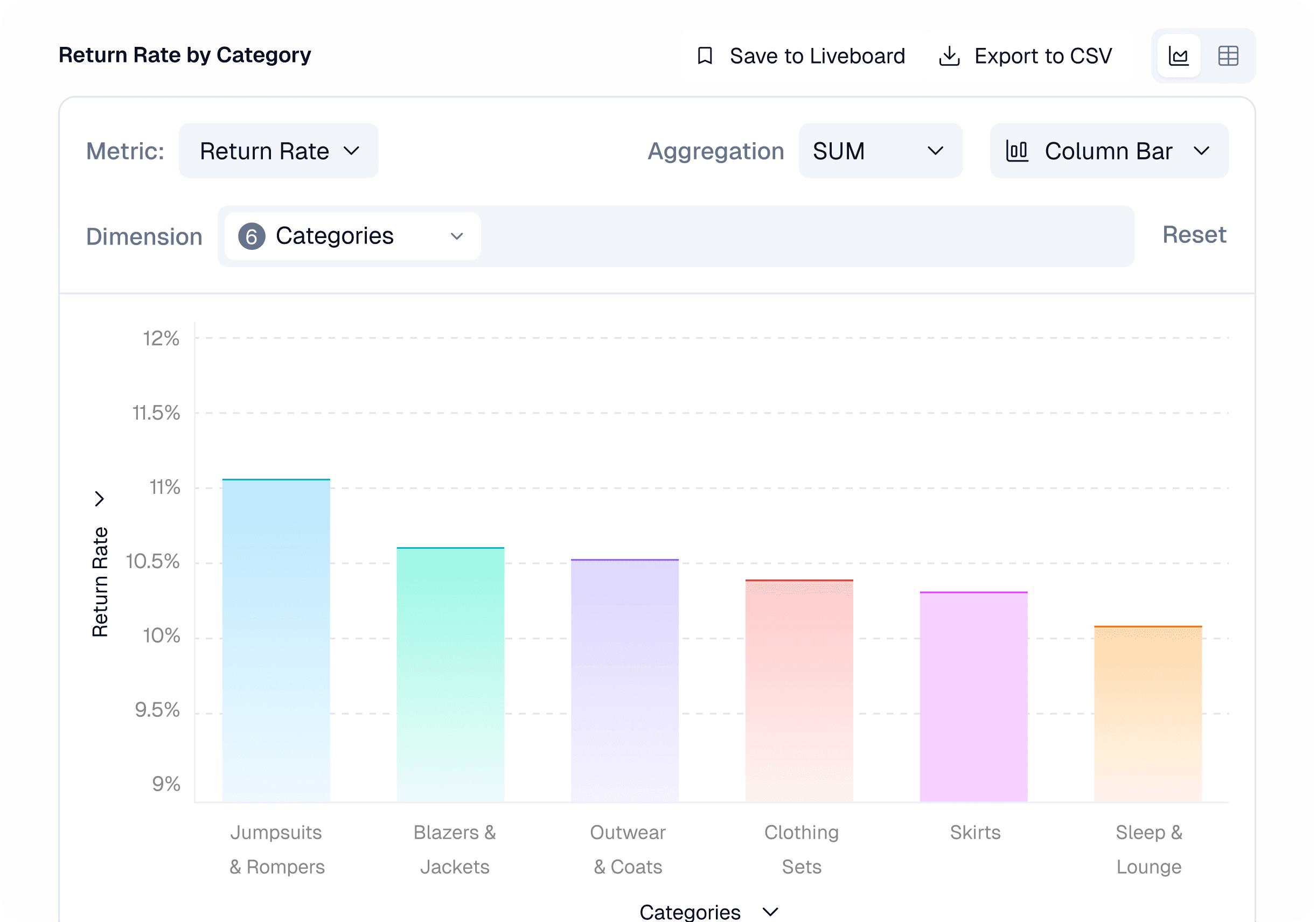
Task: Click the Skirts bar
Action: point(973,696)
